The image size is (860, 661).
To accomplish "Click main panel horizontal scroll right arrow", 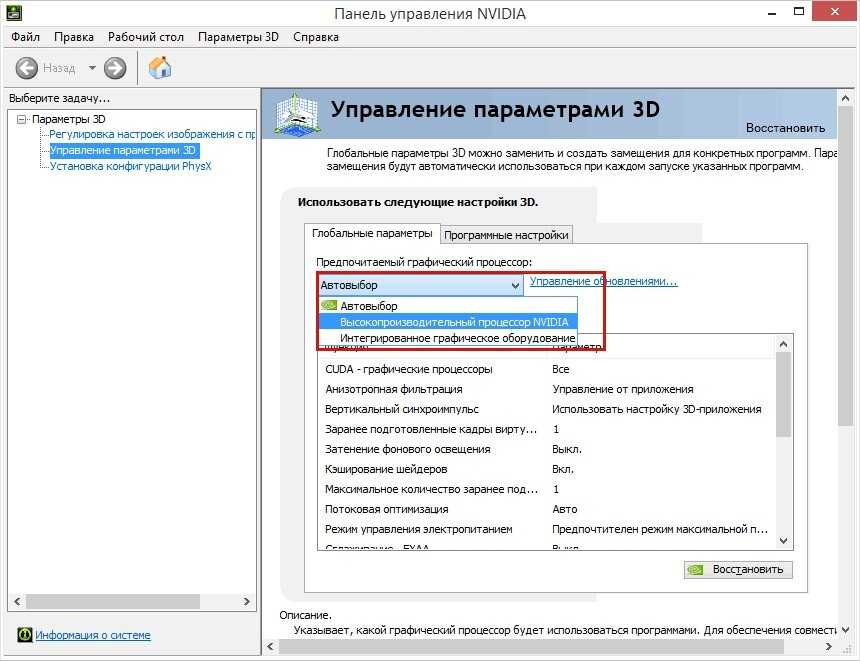I will tap(829, 647).
